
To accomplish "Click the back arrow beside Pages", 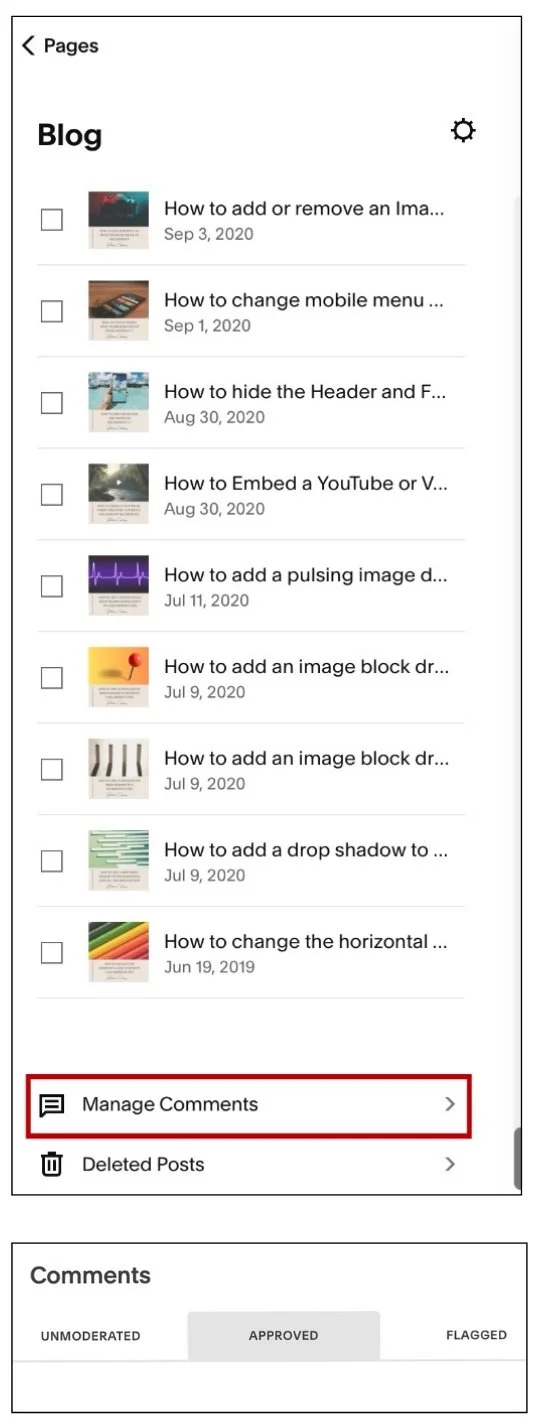I will (28, 45).
